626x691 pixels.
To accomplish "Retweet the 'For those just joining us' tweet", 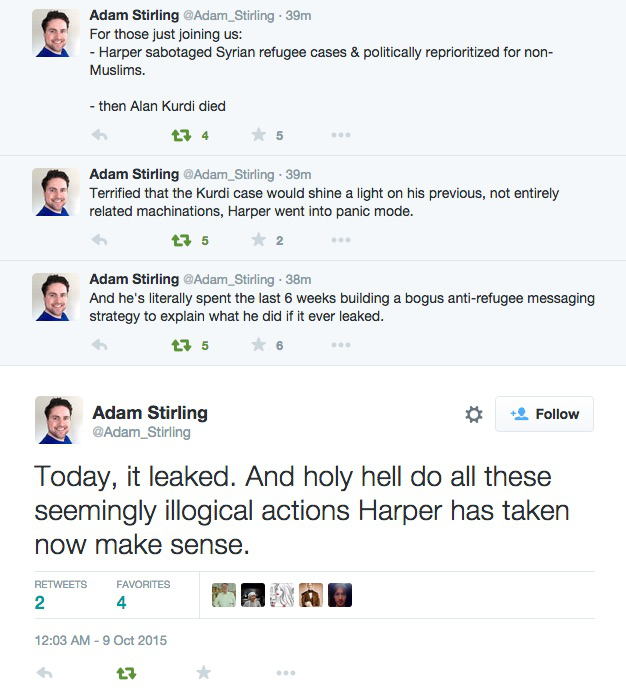I will click(x=181, y=135).
